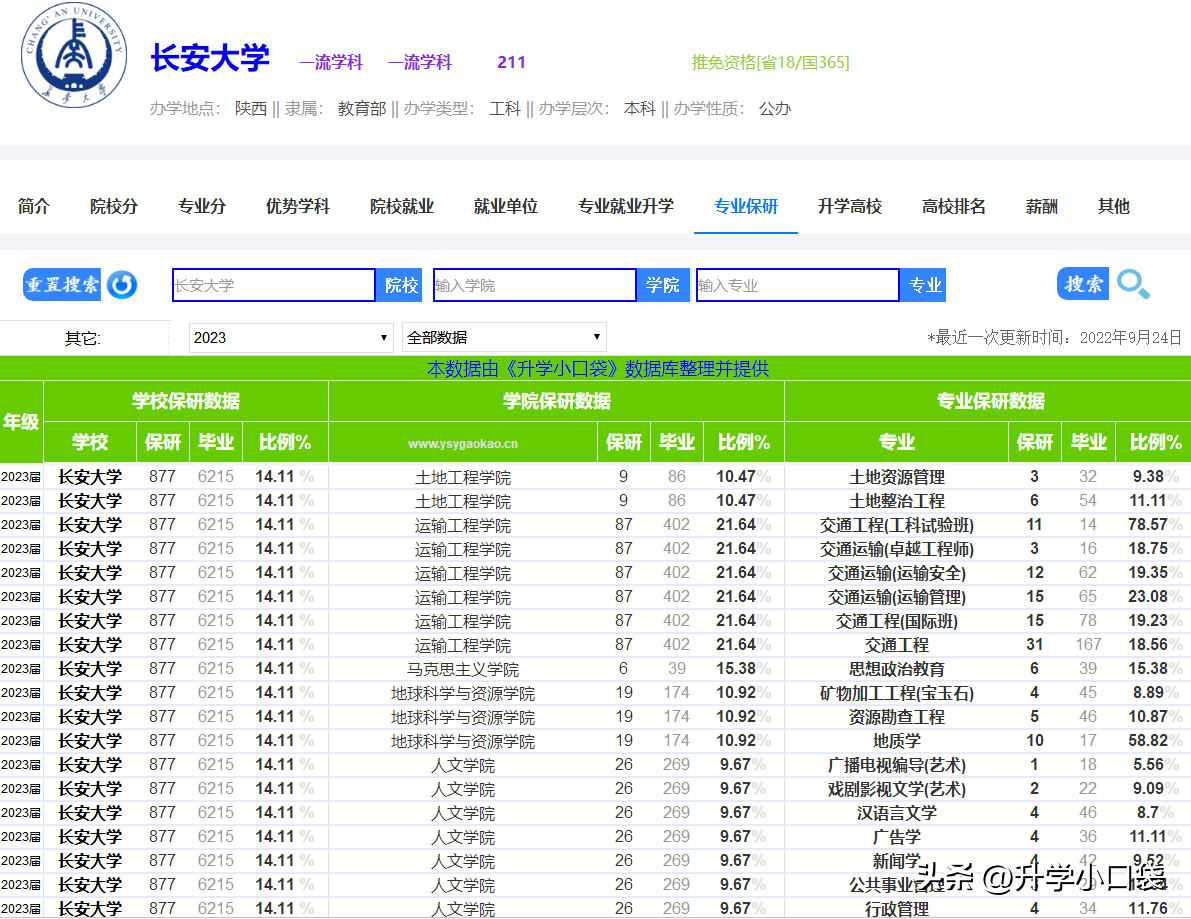Open the 优势学科 tab

[298, 206]
